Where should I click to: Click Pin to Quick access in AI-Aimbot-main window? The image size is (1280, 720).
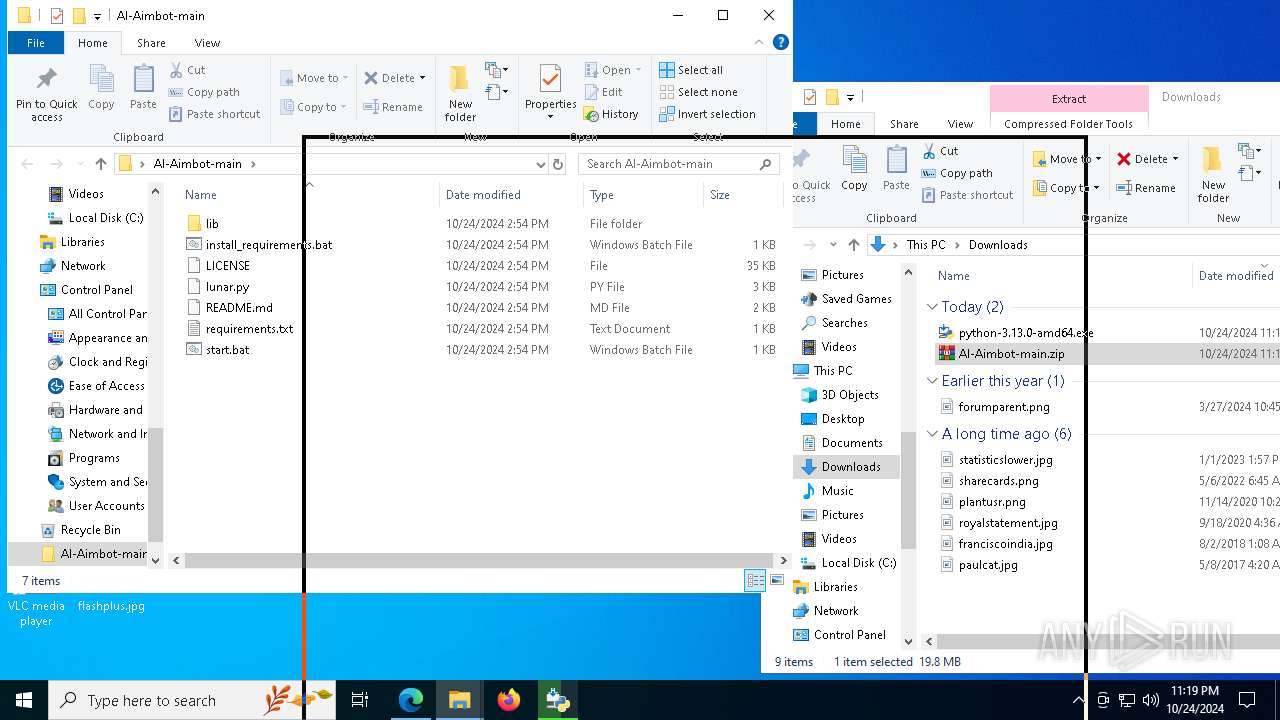(46, 96)
